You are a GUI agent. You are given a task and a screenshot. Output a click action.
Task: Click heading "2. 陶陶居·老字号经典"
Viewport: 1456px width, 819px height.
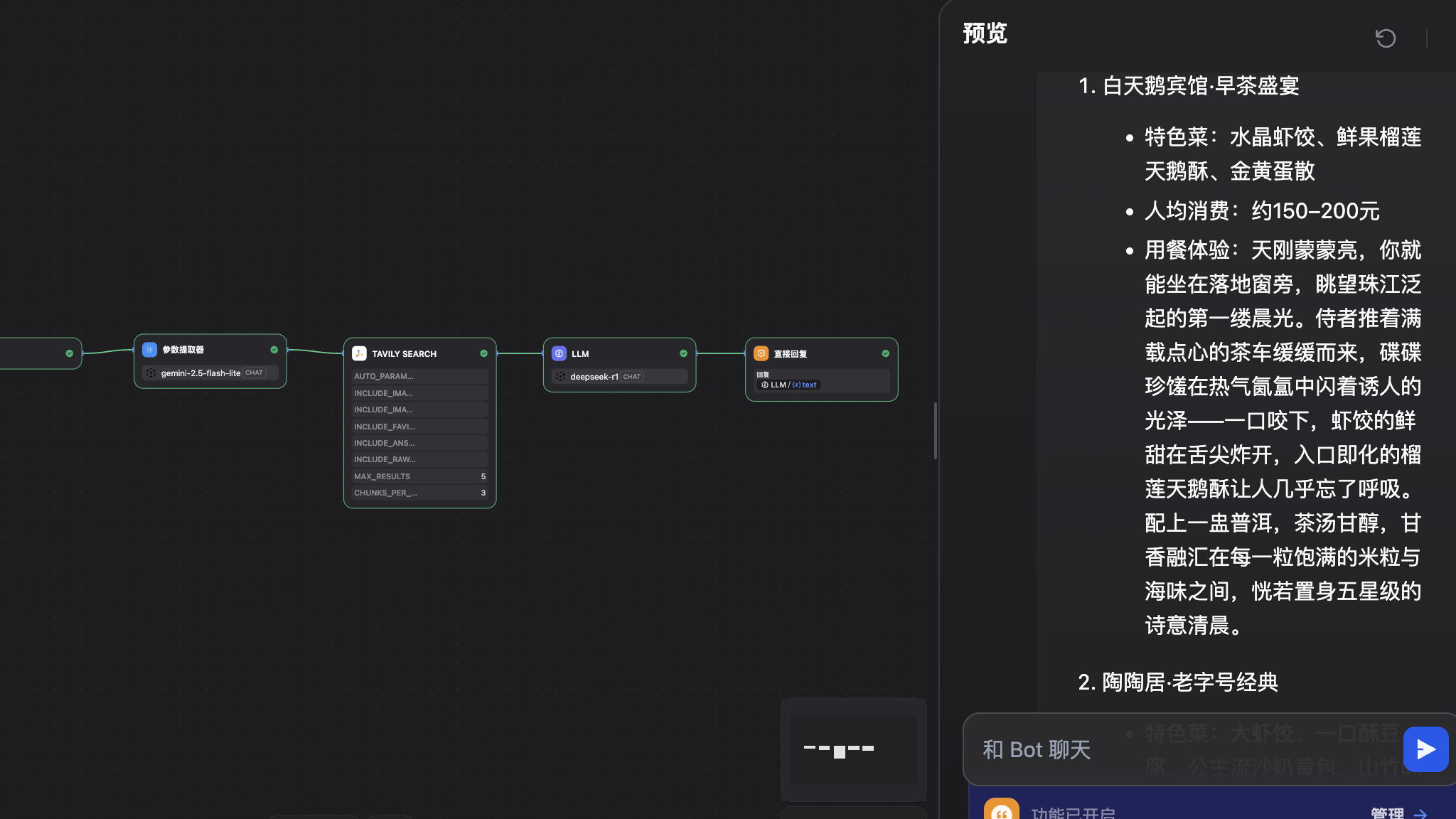[x=1178, y=682]
